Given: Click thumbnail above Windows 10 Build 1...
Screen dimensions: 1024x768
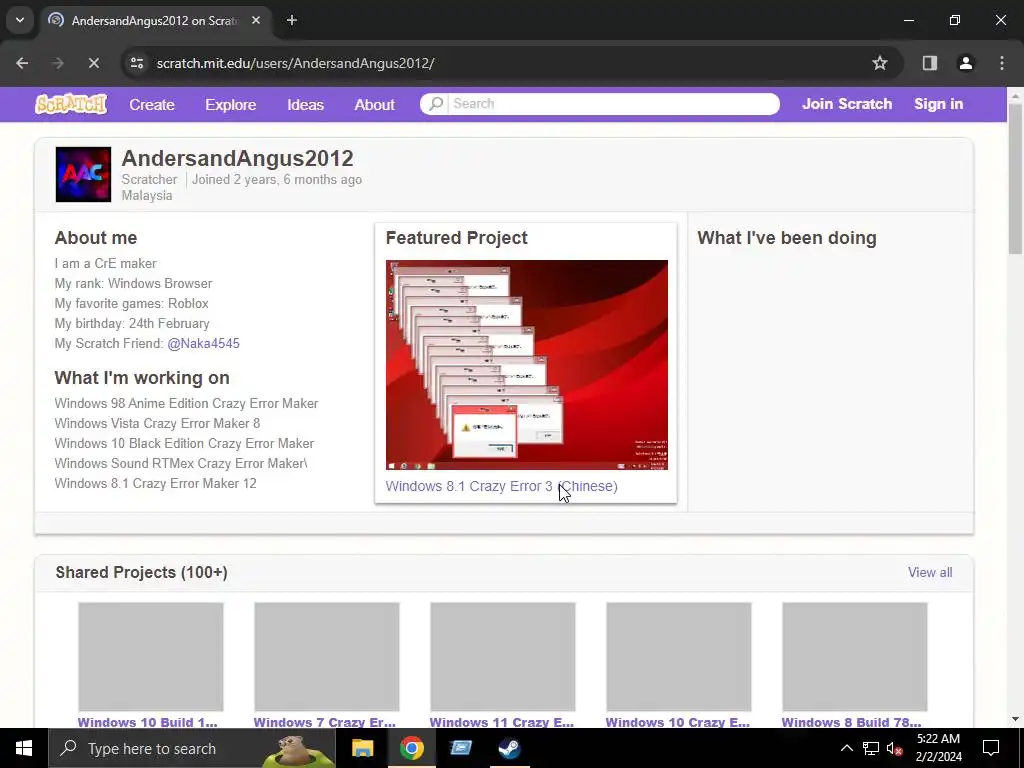Looking at the screenshot, I should (151, 656).
